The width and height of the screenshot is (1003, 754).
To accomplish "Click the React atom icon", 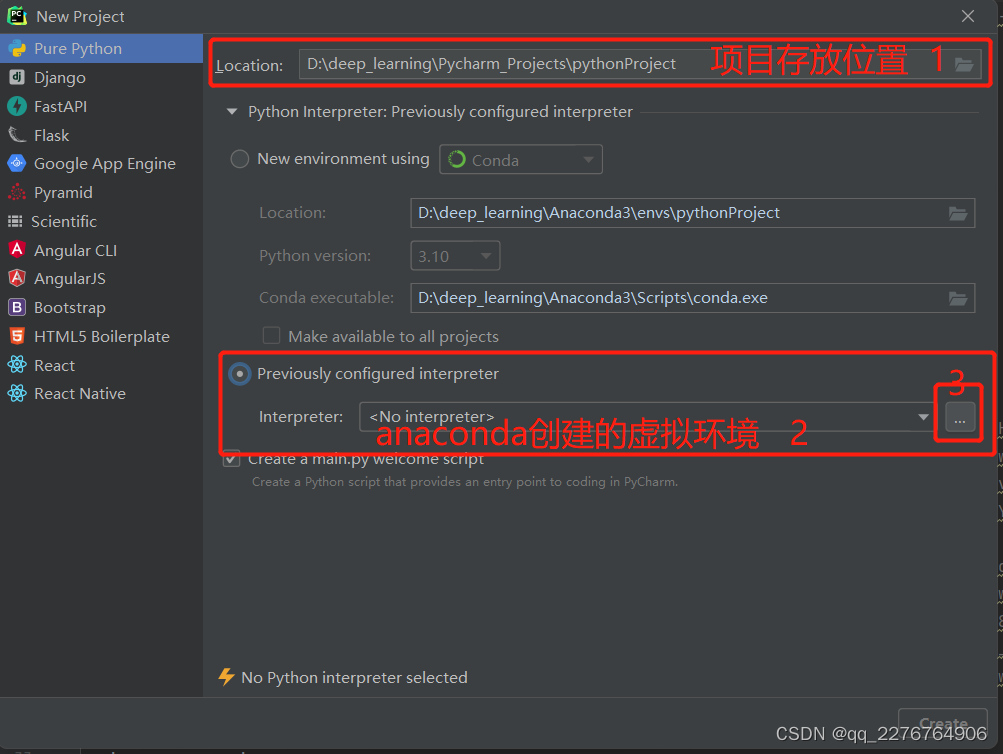I will click(x=17, y=365).
